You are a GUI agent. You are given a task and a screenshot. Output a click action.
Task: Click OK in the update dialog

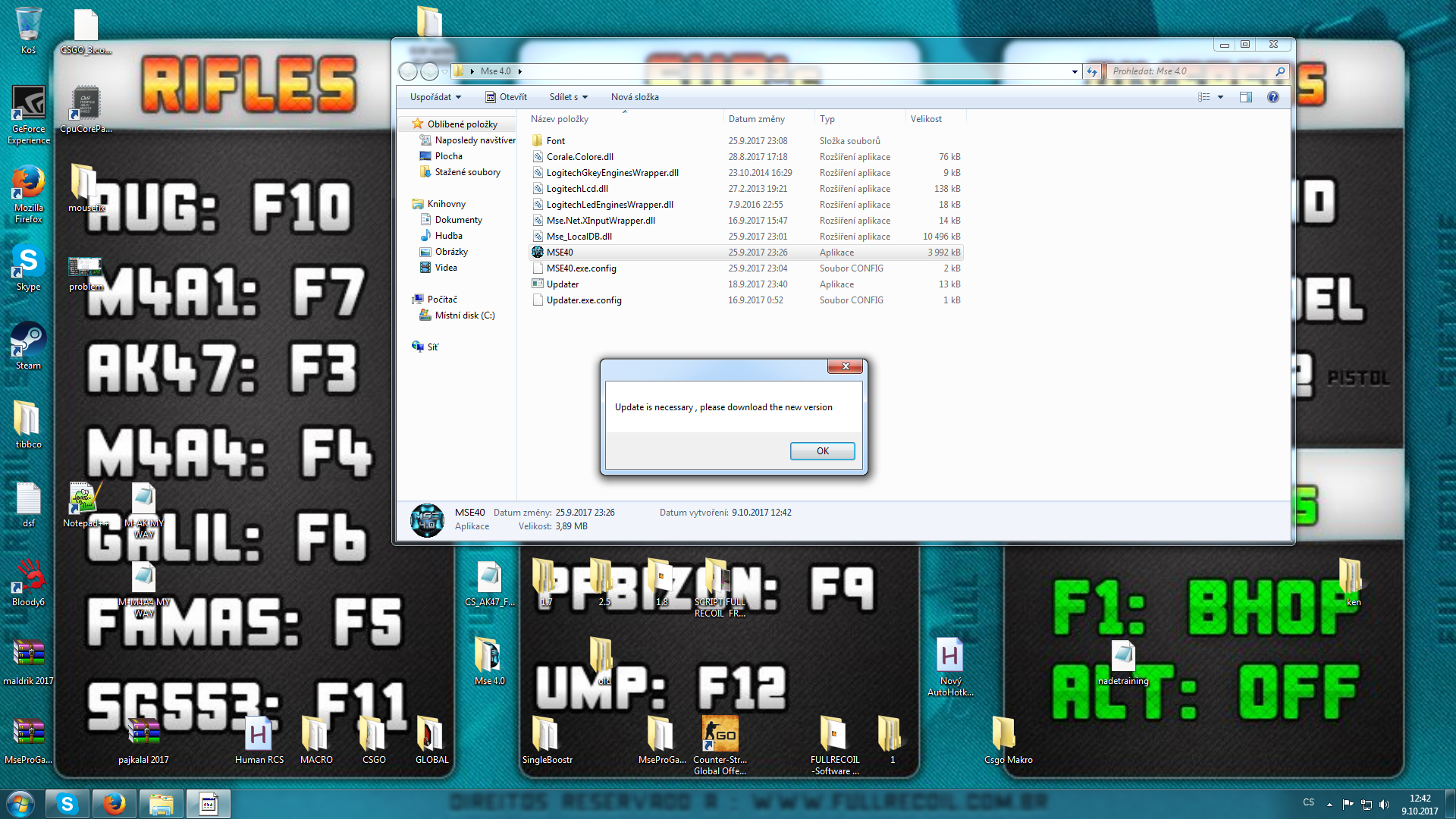(x=822, y=450)
